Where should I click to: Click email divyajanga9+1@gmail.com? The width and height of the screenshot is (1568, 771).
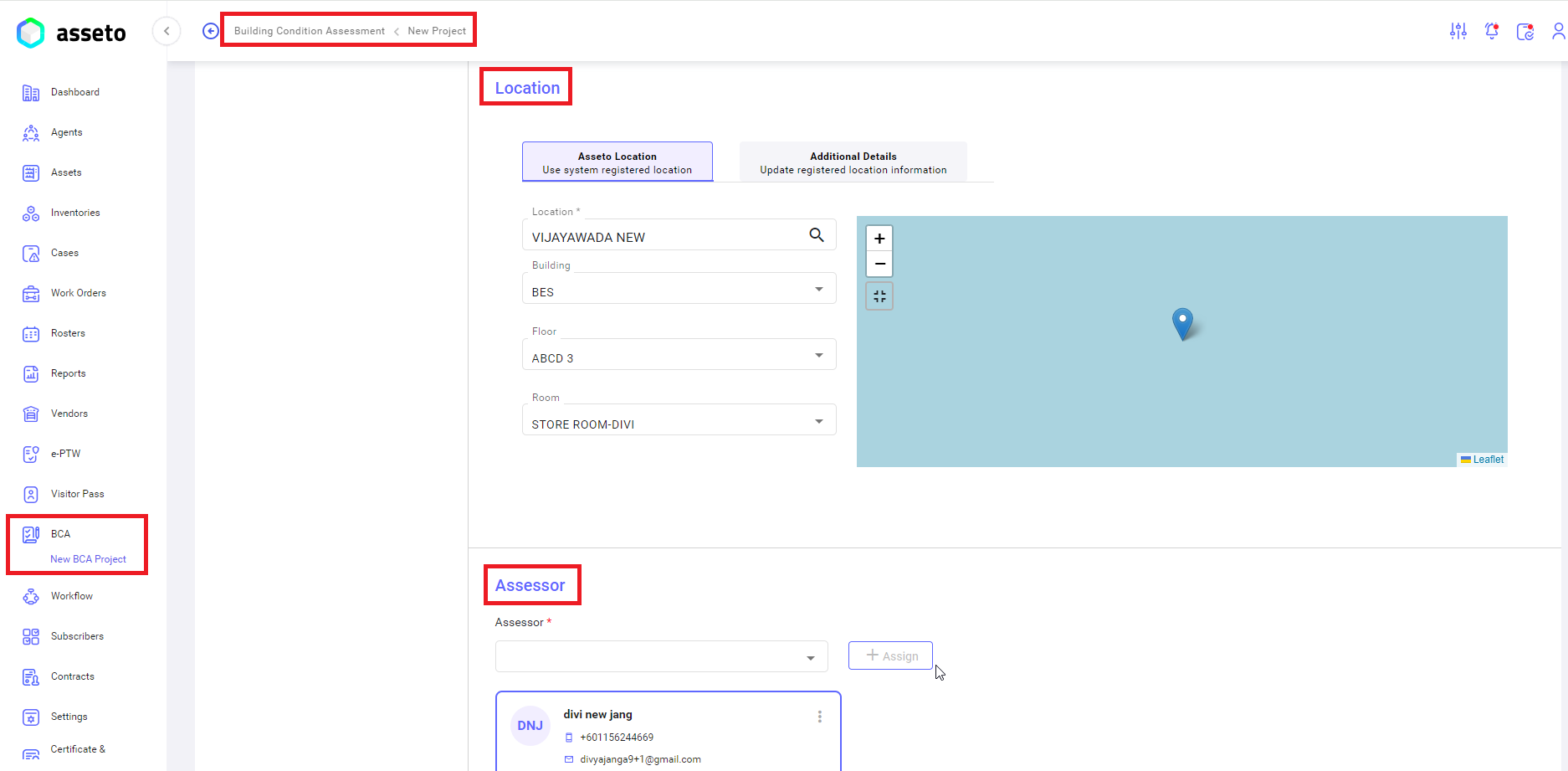point(640,759)
